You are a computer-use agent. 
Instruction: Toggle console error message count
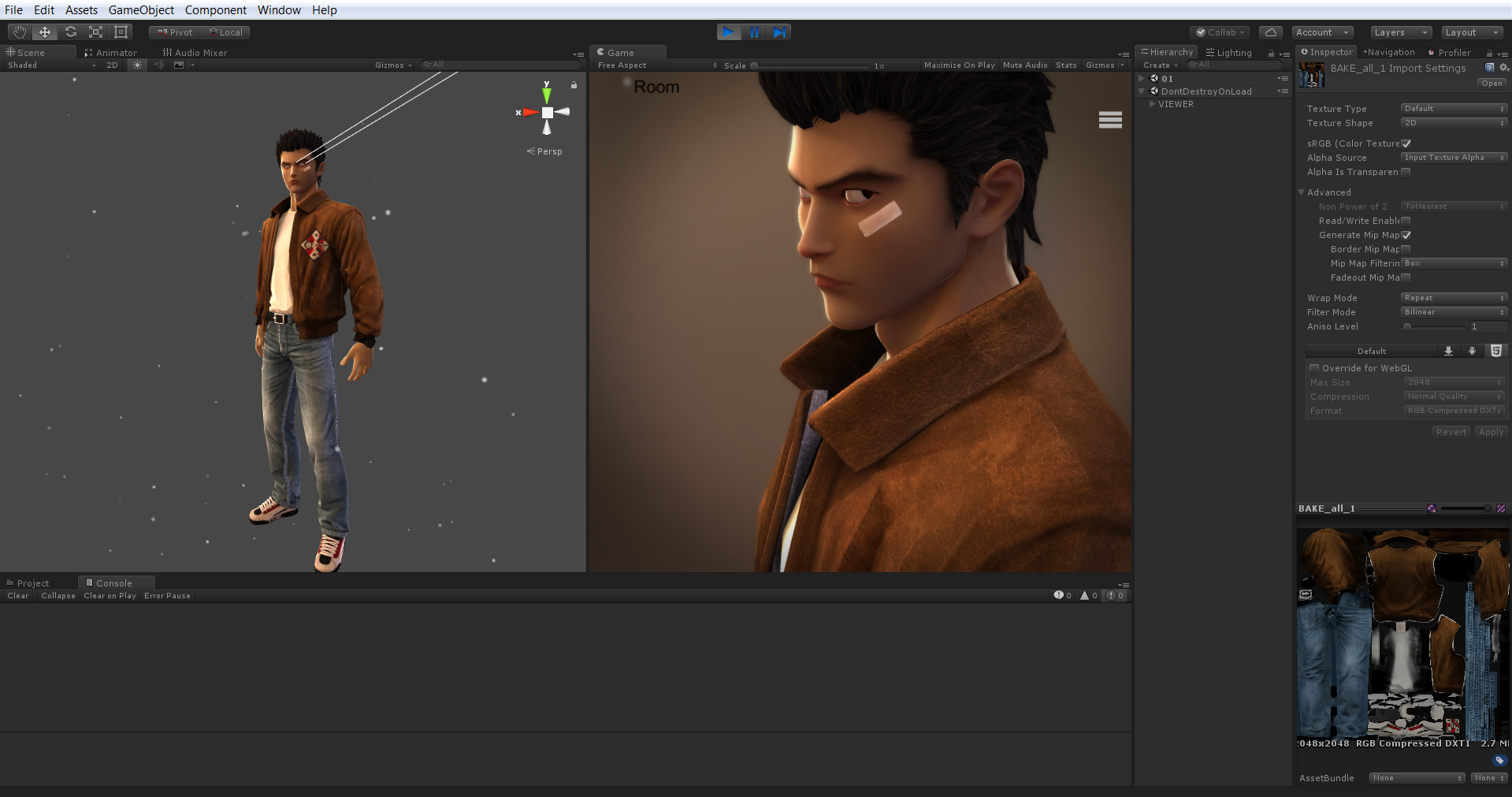point(1115,596)
